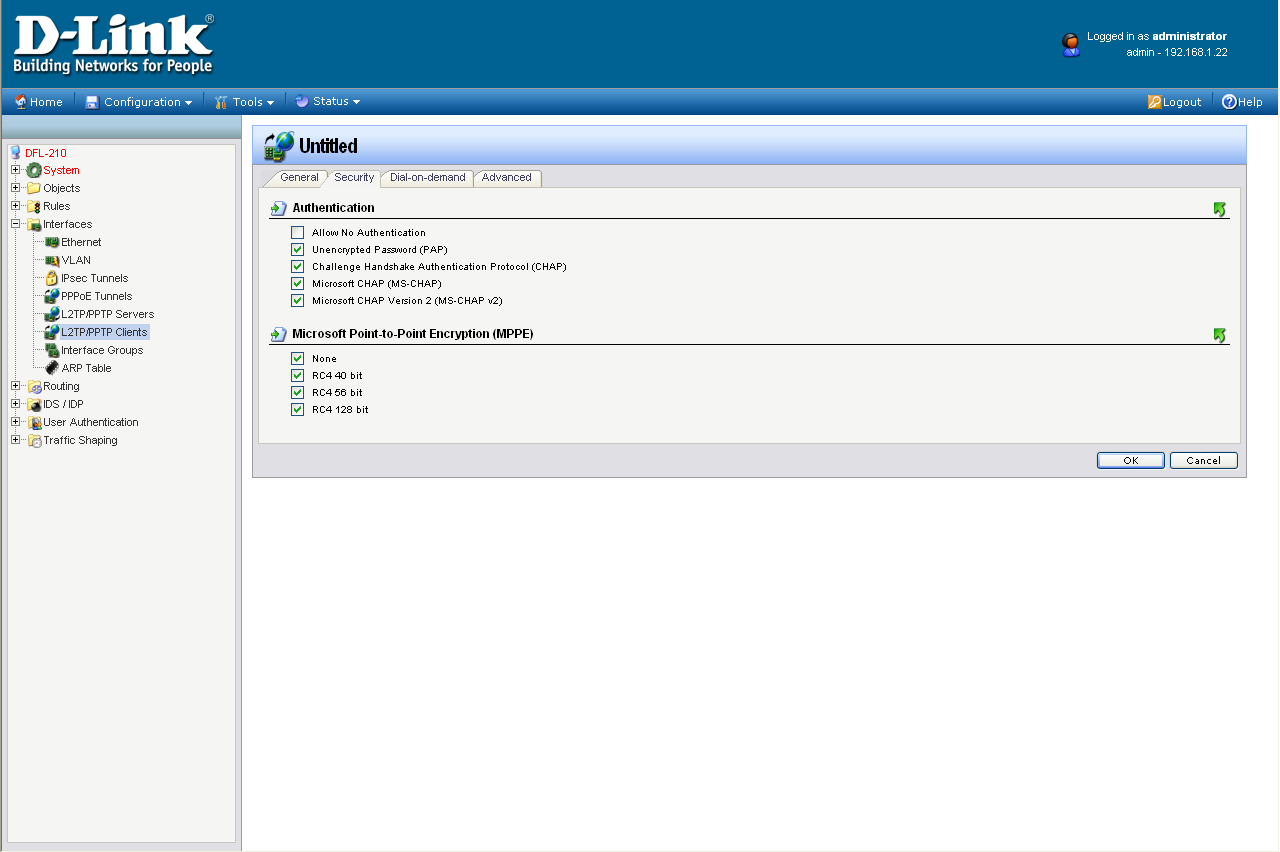The height and width of the screenshot is (852, 1280).
Task: Click the Rules folder icon
Action: point(34,206)
